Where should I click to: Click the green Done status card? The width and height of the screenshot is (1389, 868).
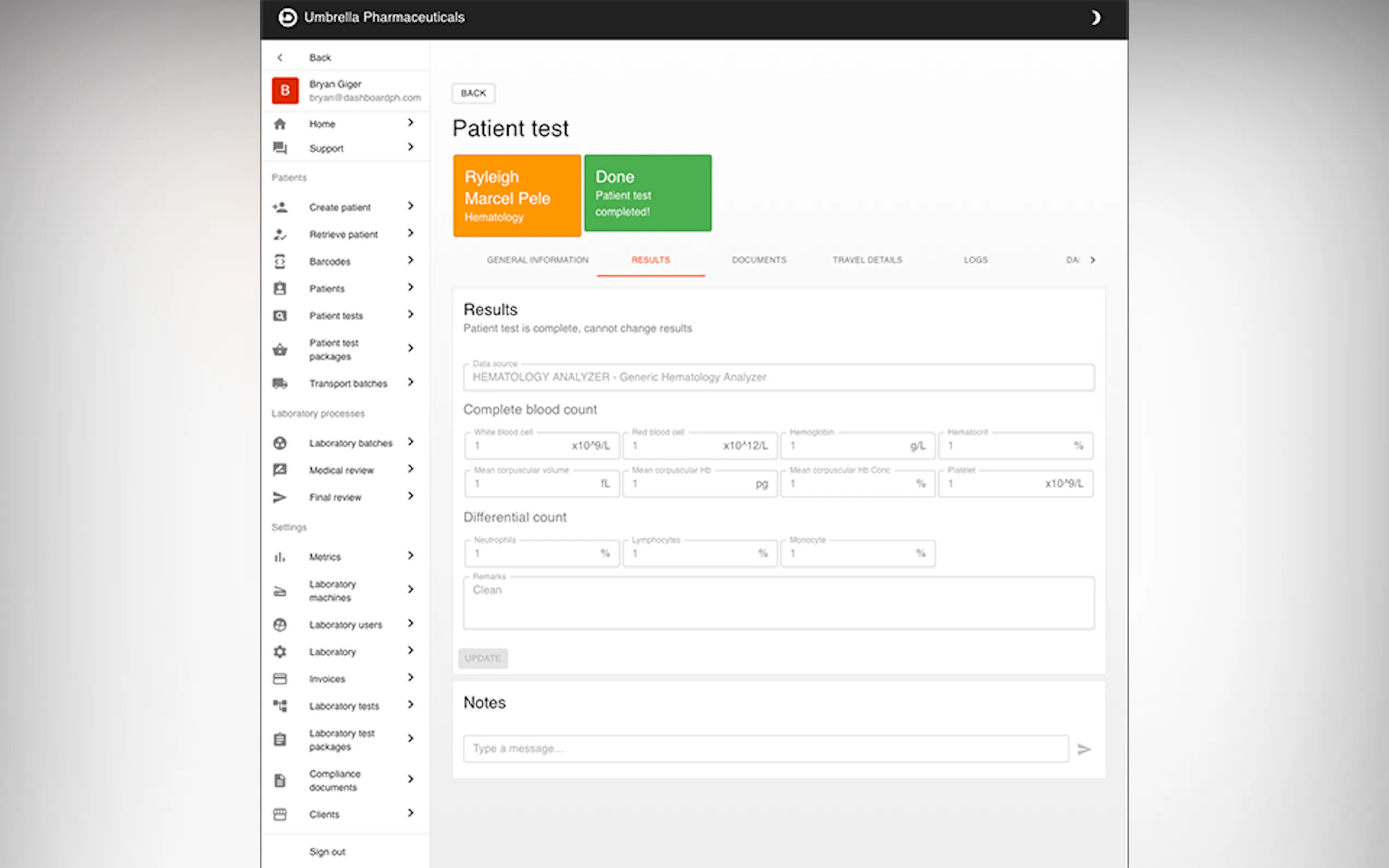(x=647, y=193)
